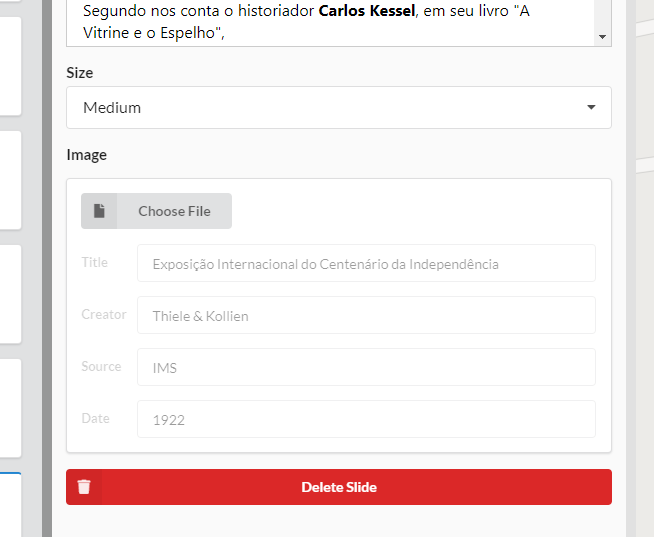Click into the Source field containing IMS
The width and height of the screenshot is (654, 537).
(366, 367)
